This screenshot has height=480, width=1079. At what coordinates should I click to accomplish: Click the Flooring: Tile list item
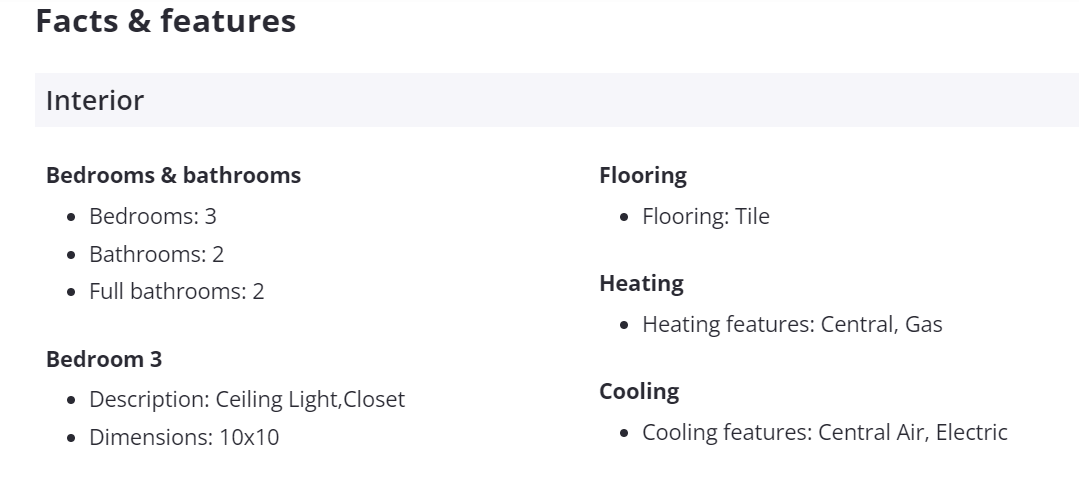pos(705,216)
